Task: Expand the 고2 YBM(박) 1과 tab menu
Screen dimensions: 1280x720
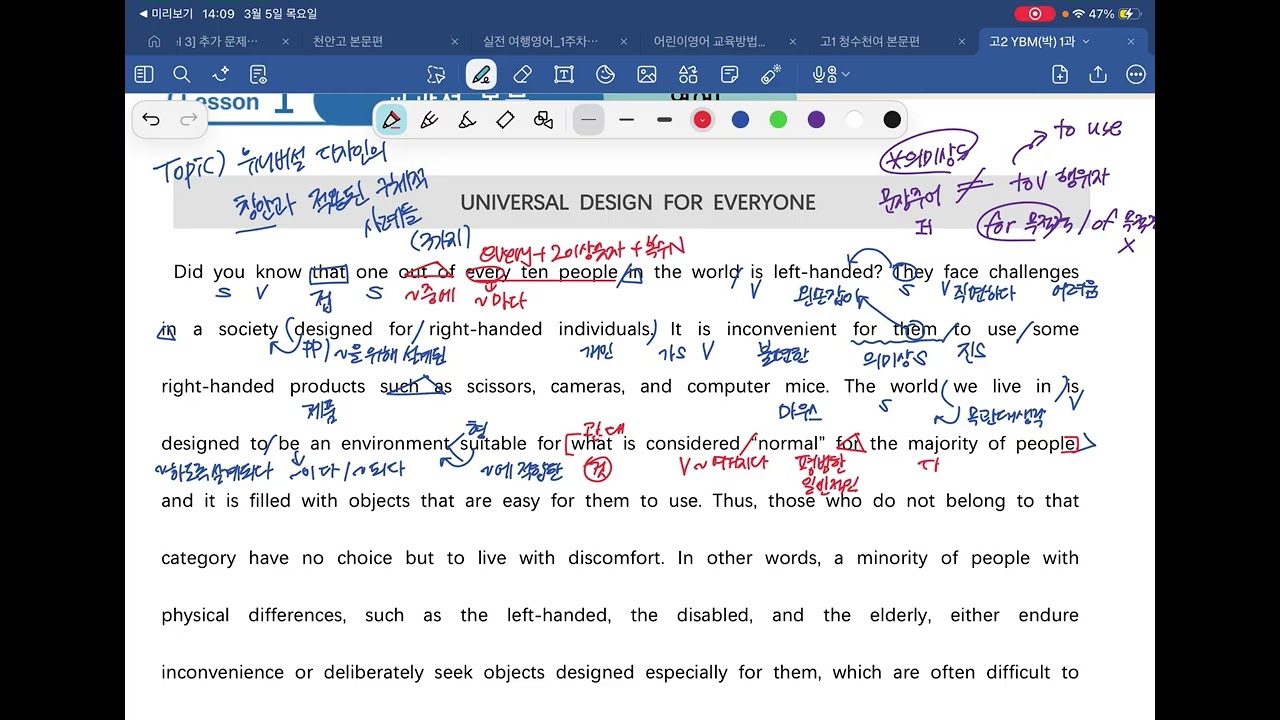Action: pyautogui.click(x=1086, y=42)
